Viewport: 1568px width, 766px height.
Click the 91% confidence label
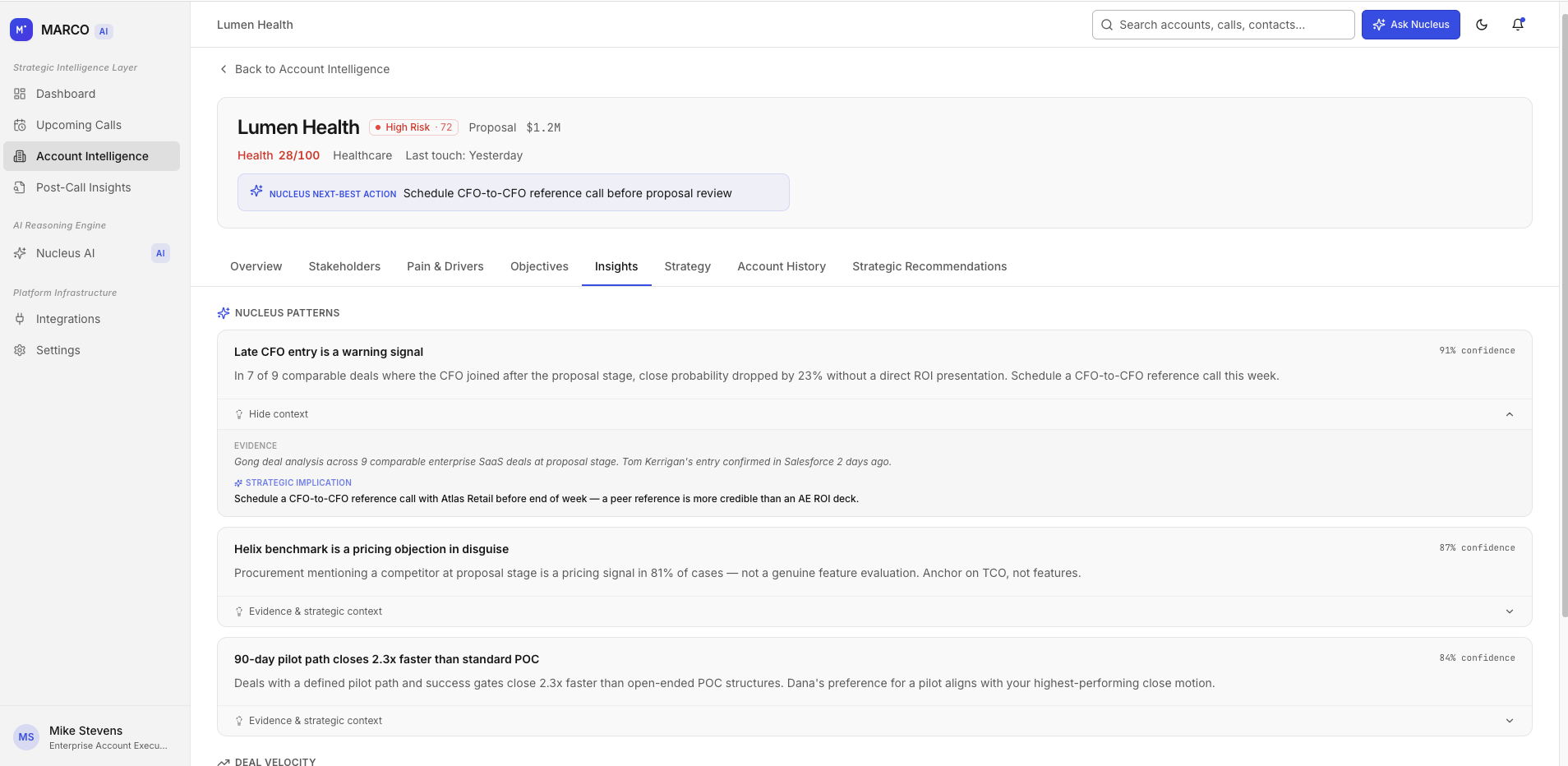pyautogui.click(x=1477, y=350)
